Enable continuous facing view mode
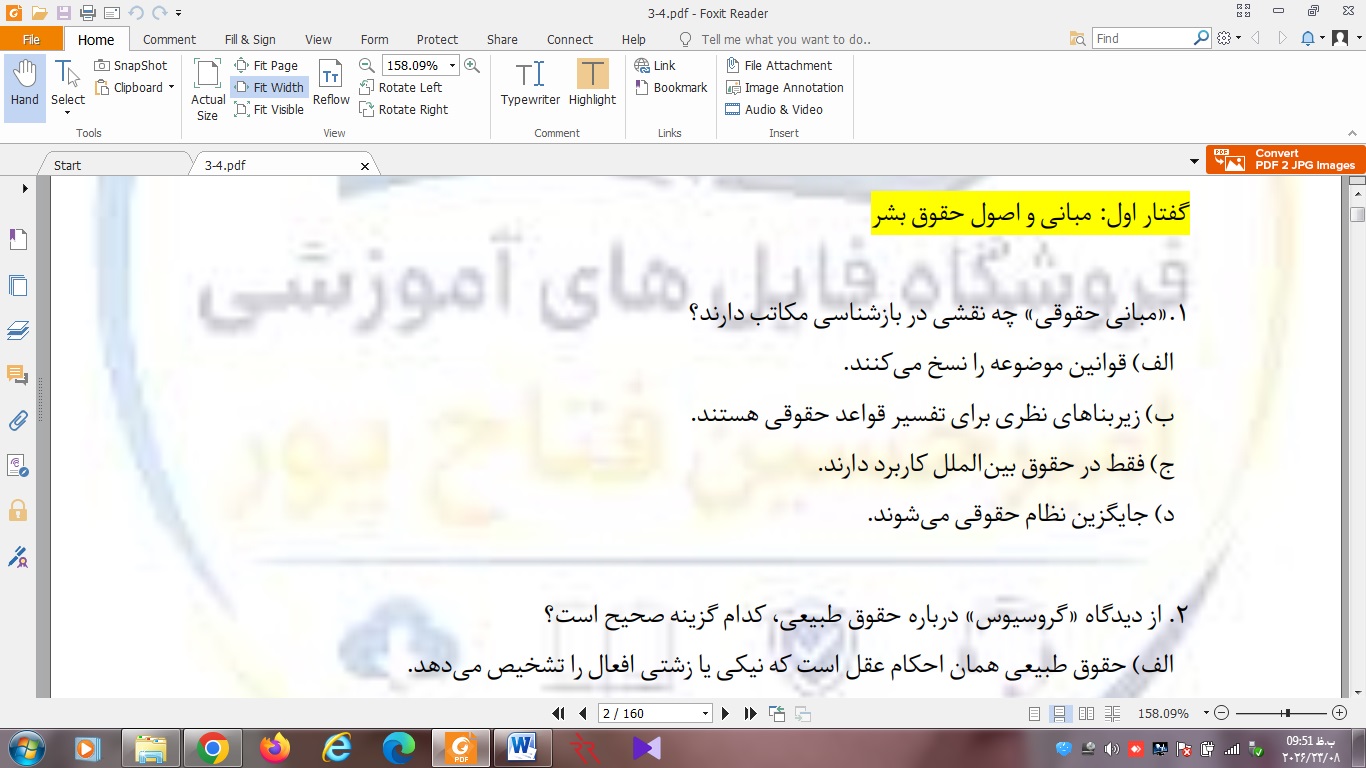This screenshot has width=1366, height=768. 1112,713
